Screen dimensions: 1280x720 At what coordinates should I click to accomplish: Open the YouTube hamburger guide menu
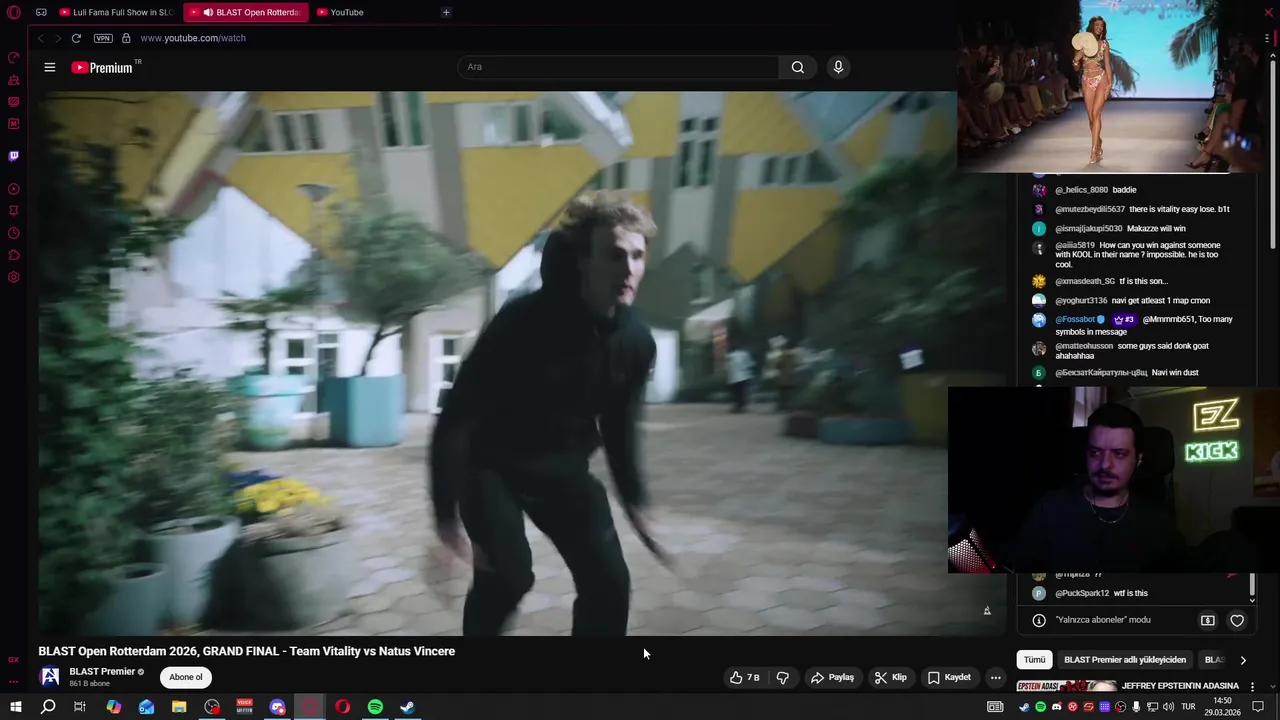[50, 67]
